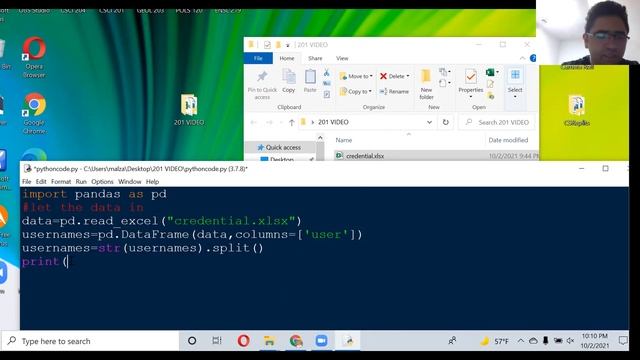Image resolution: width=640 pixels, height=360 pixels.
Task: Click the Search 201 VIDEO field
Action: coord(497,122)
